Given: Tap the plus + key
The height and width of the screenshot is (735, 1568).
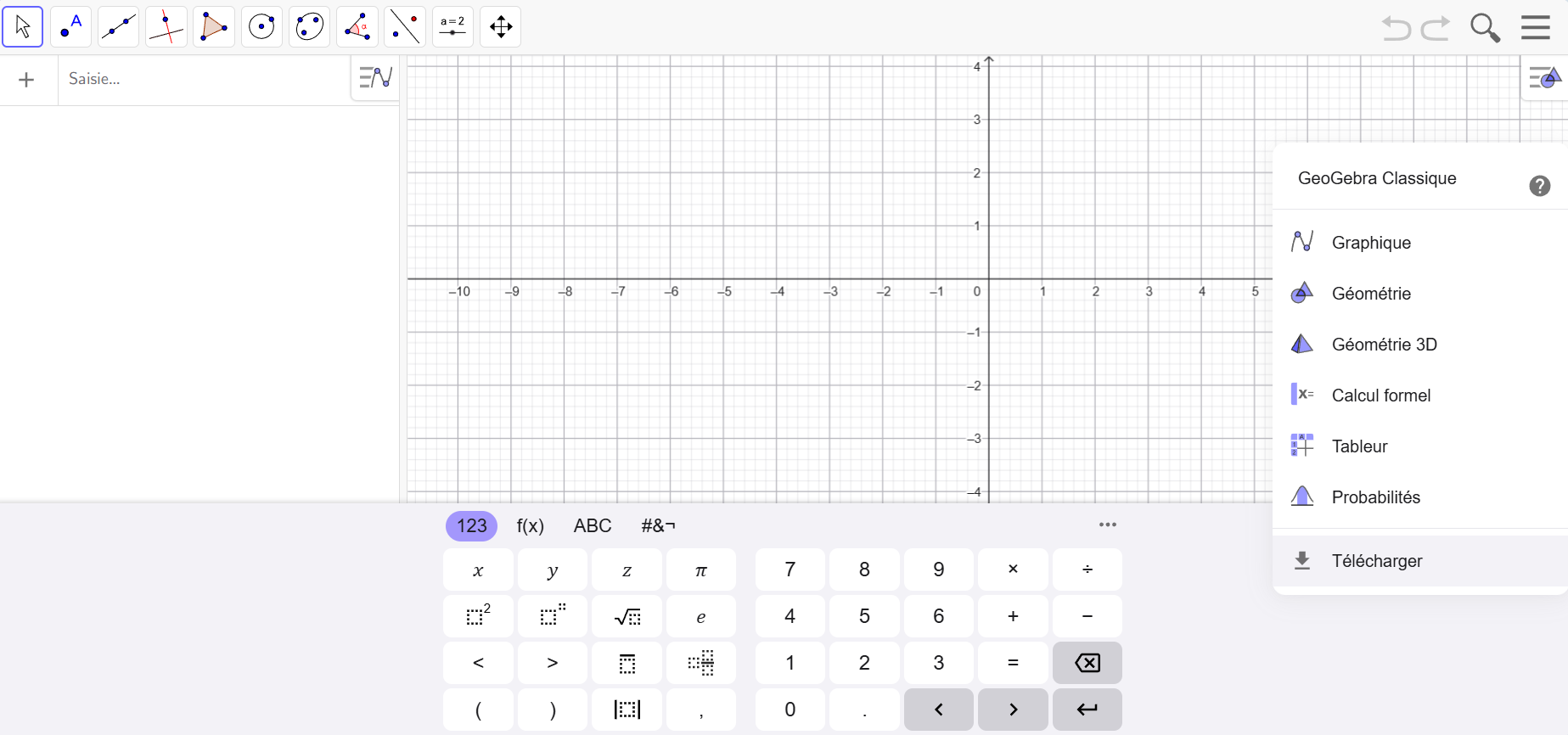Looking at the screenshot, I should pyautogui.click(x=1013, y=616).
